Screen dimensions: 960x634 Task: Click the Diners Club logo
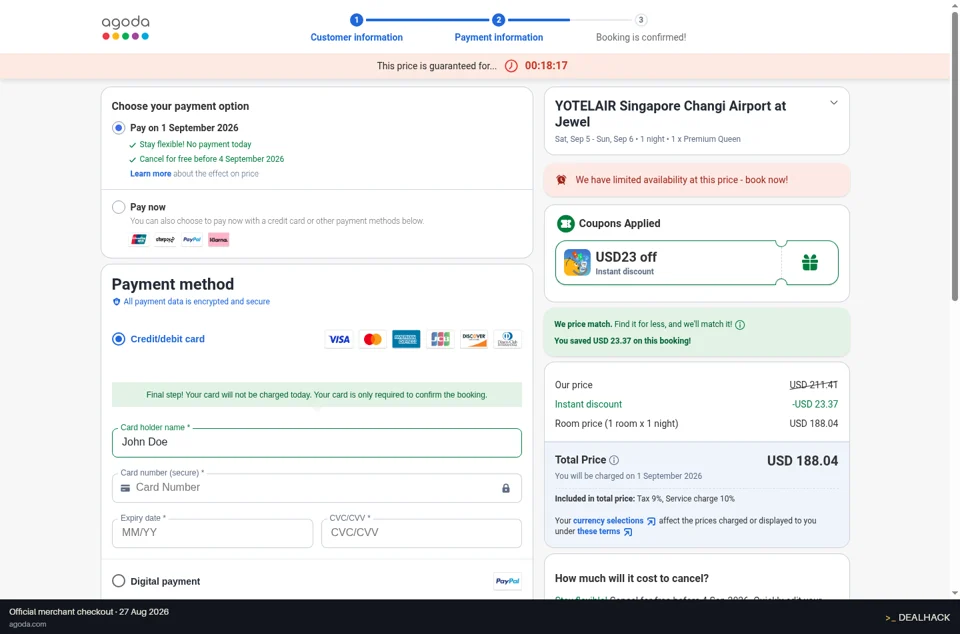(x=508, y=339)
